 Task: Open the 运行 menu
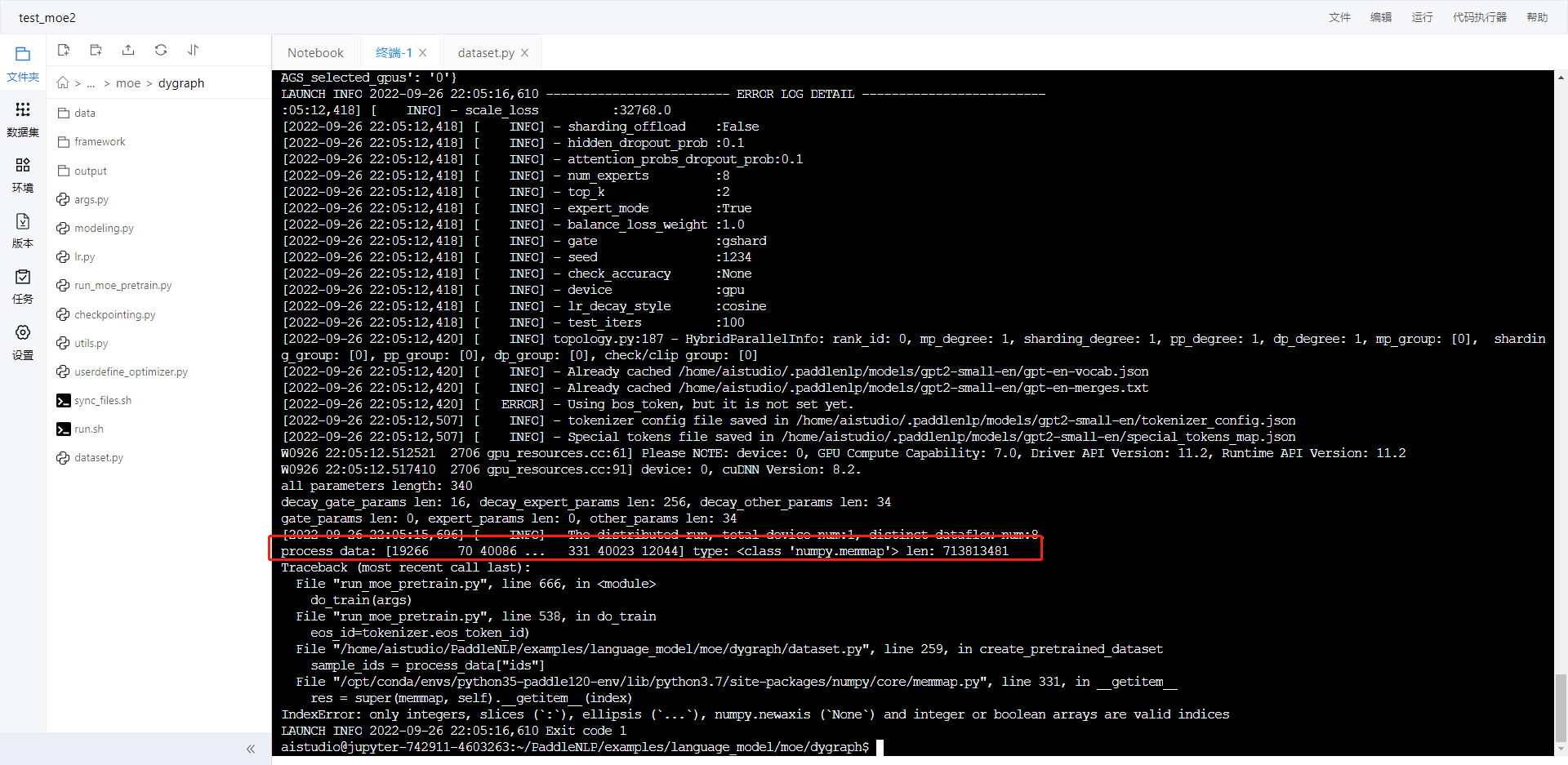pyautogui.click(x=1421, y=17)
